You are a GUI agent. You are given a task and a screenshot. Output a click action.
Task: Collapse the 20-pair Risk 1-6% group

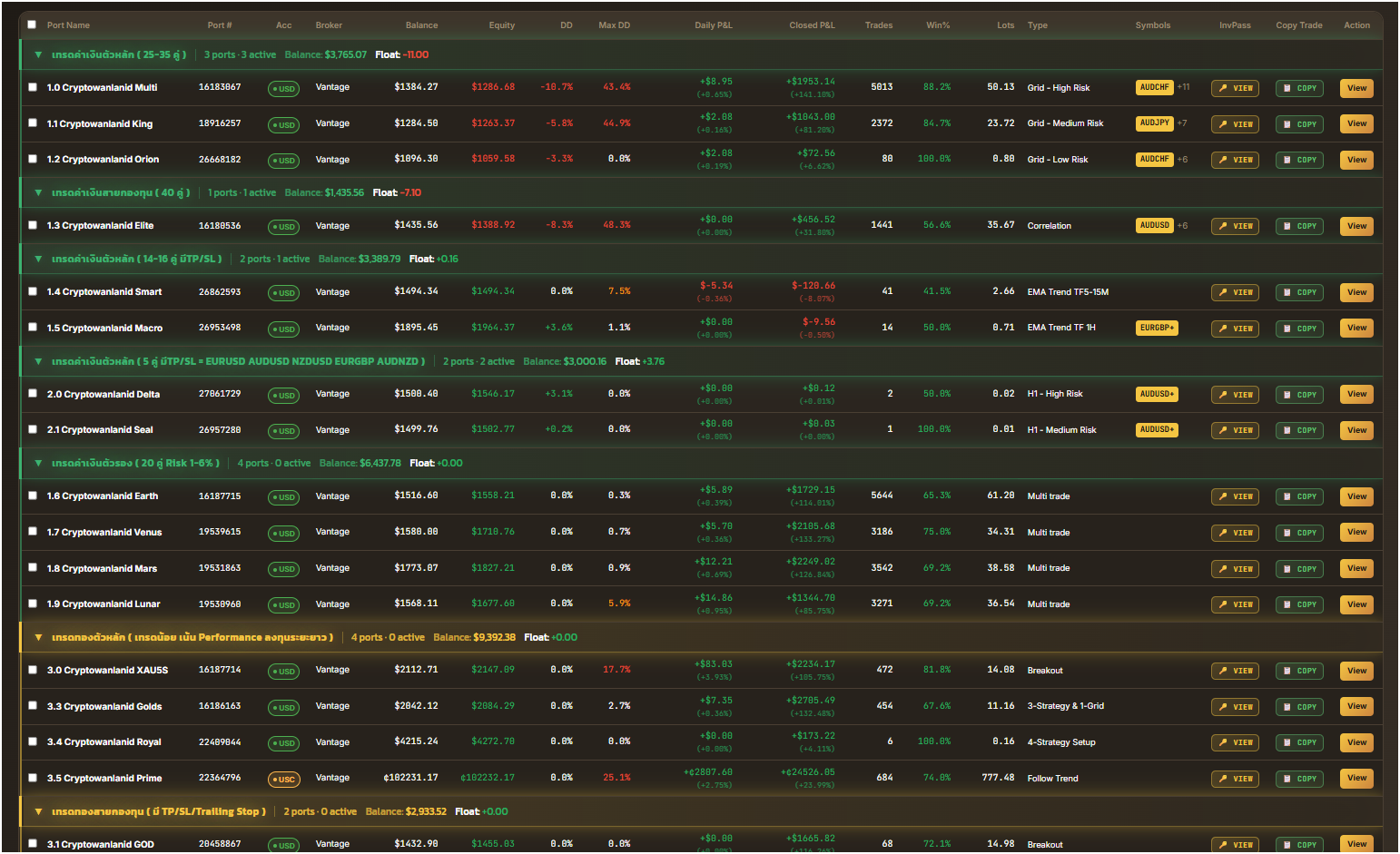(38, 464)
